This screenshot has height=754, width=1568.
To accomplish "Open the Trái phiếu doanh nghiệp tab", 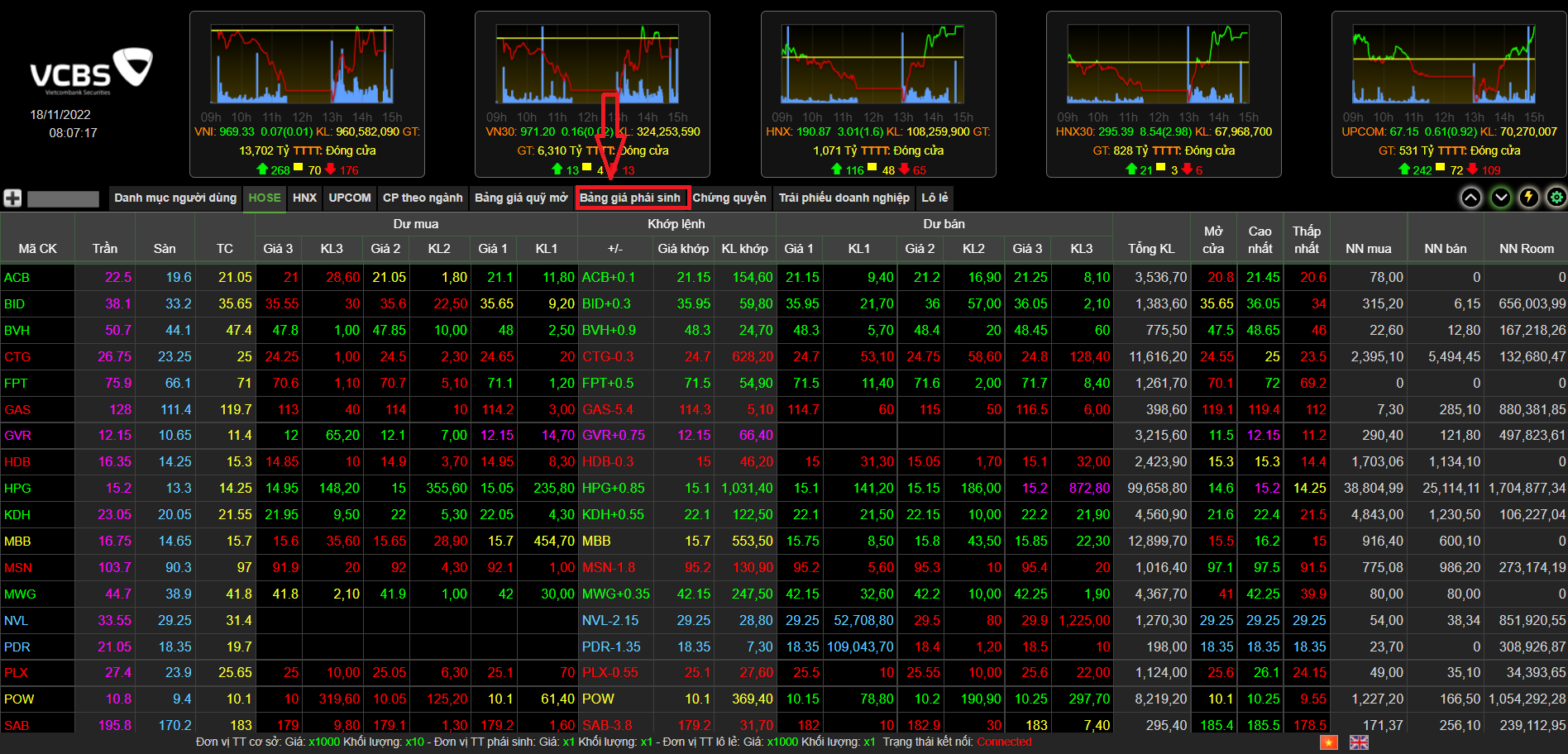I will click(x=844, y=198).
